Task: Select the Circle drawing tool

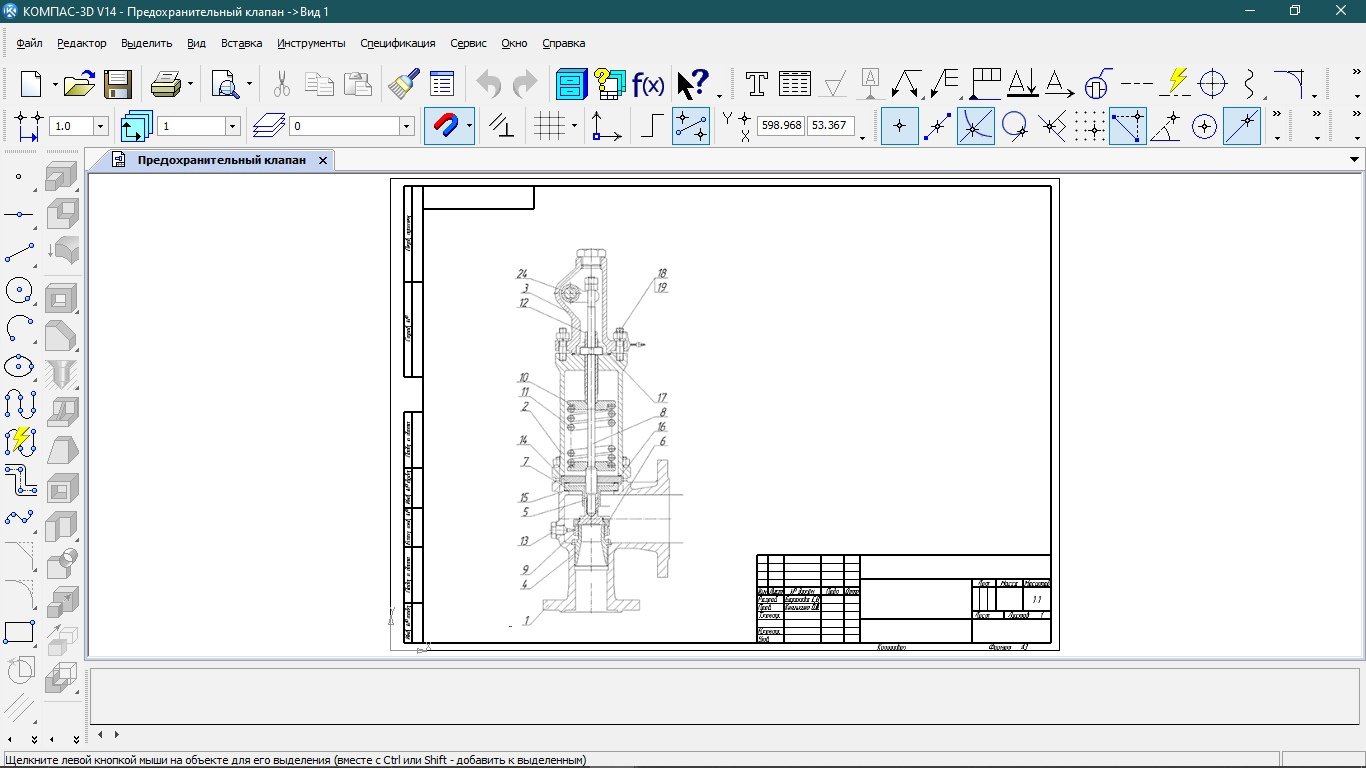Action: (x=19, y=291)
